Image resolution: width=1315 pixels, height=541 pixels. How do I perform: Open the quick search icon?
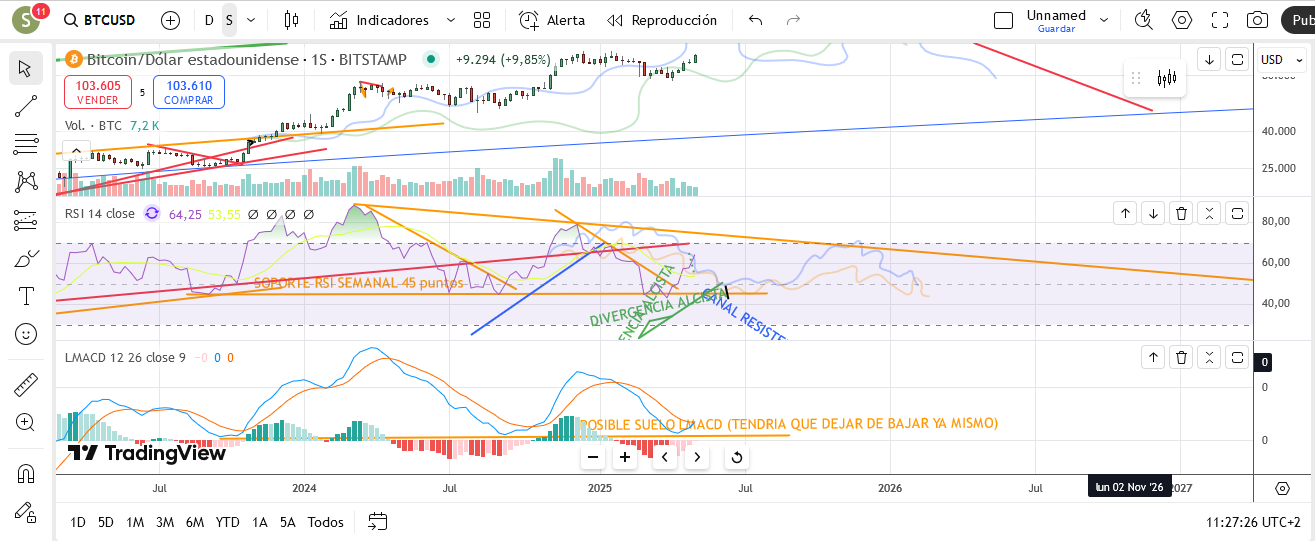point(1144,20)
